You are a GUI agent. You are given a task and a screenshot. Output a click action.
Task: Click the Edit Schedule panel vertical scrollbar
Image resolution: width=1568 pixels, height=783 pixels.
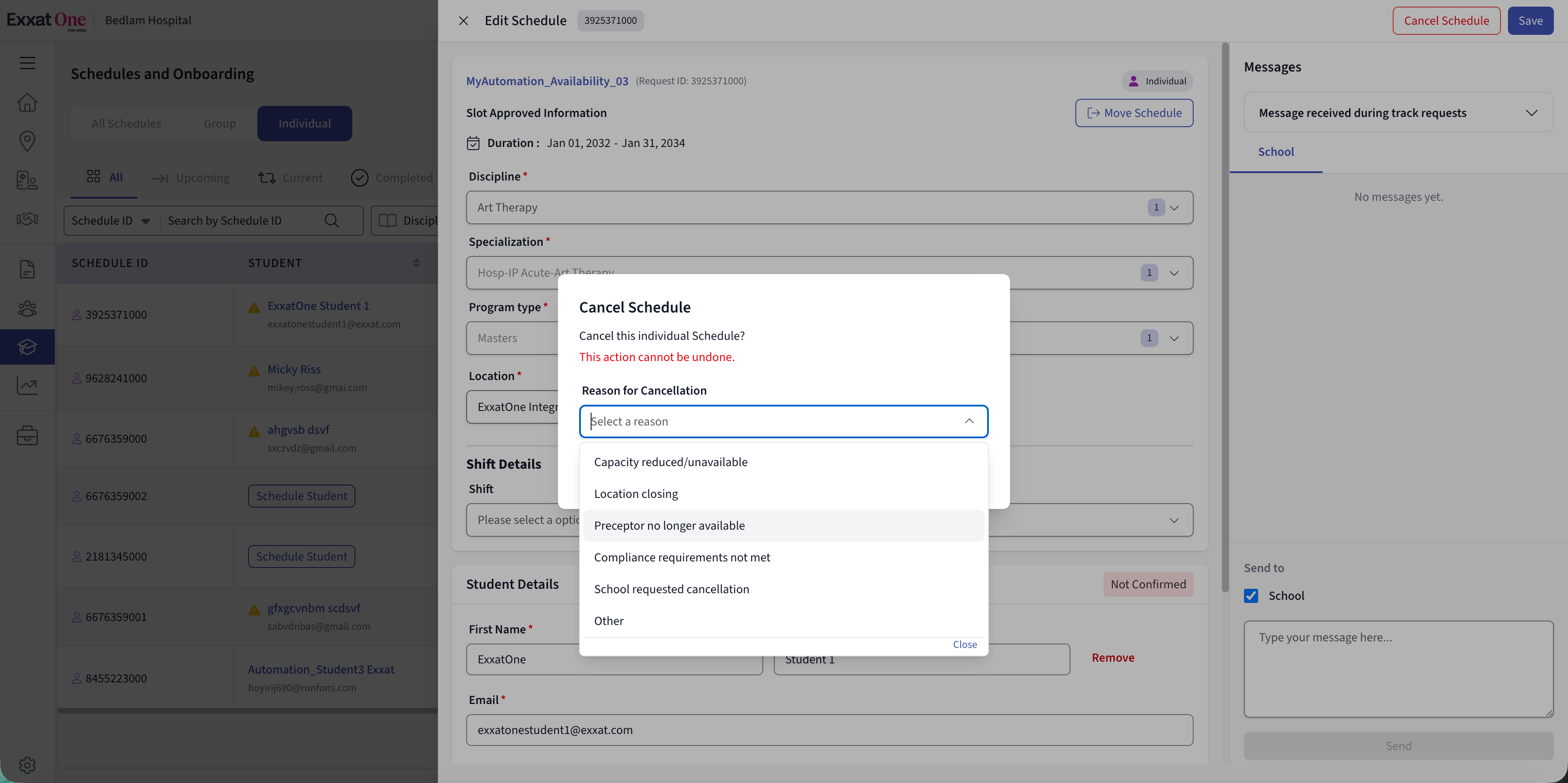pyautogui.click(x=1225, y=316)
